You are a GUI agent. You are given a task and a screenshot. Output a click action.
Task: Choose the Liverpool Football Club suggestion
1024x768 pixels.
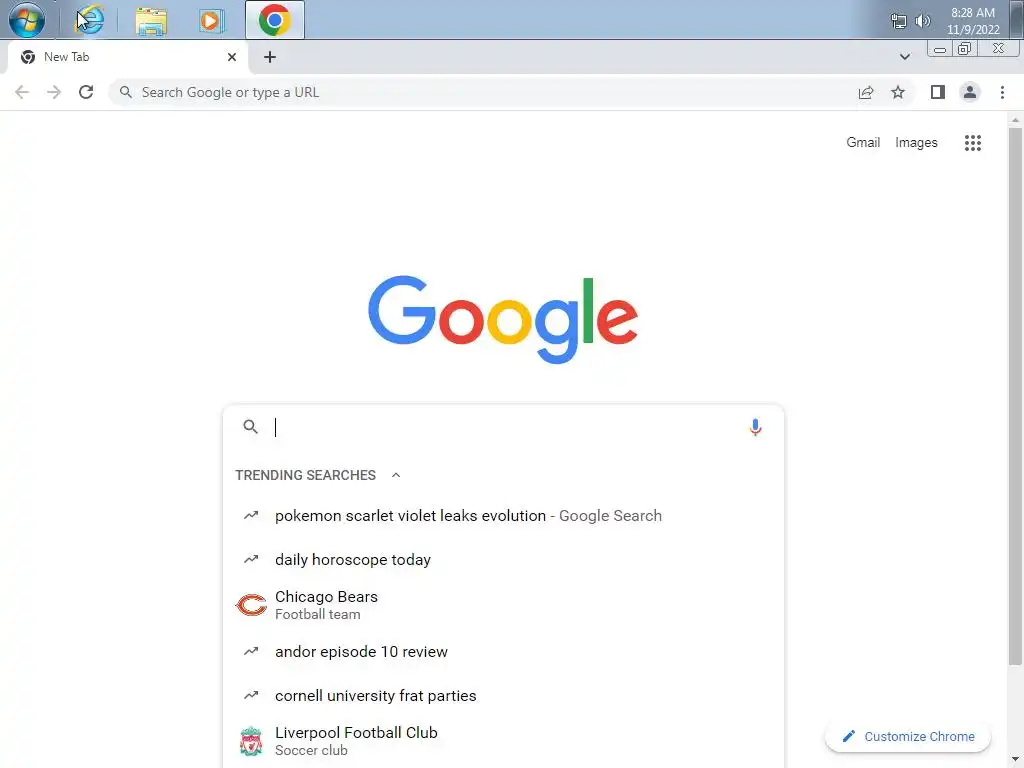(503, 741)
